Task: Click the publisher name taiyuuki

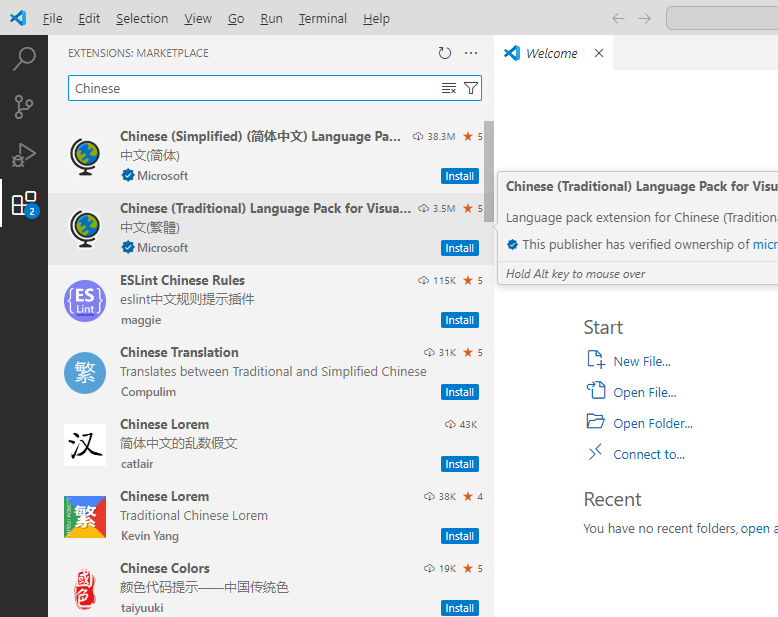Action: click(142, 608)
